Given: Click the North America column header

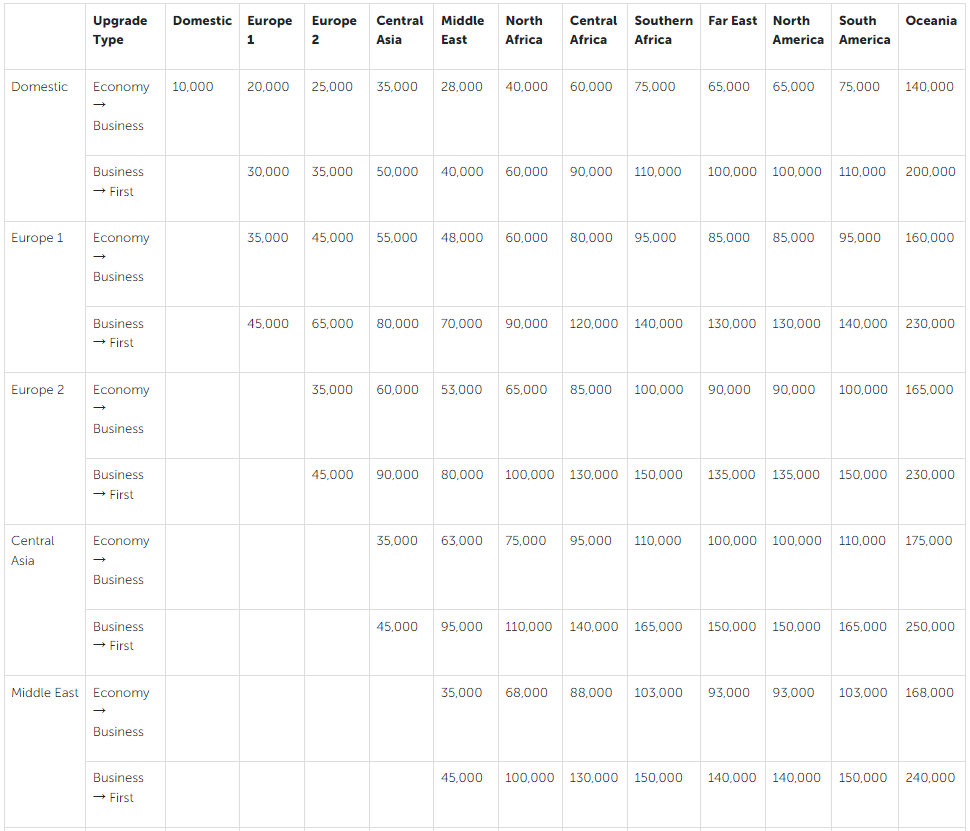Looking at the screenshot, I should point(797,30).
